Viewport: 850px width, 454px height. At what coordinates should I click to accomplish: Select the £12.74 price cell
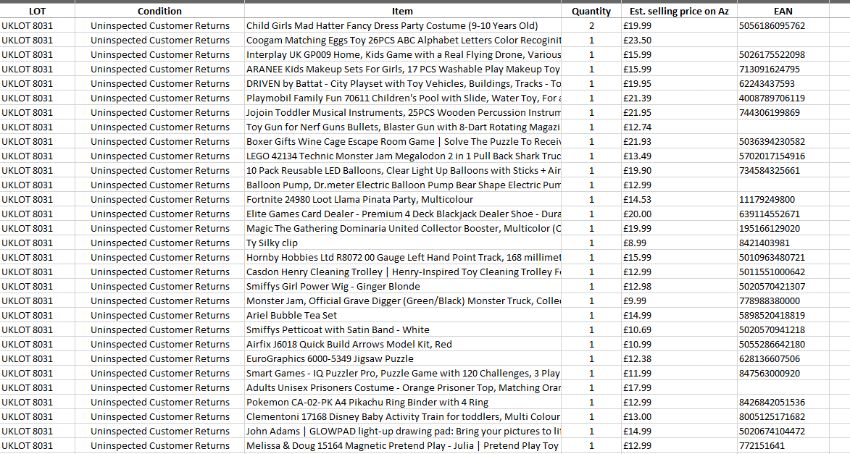(x=679, y=127)
